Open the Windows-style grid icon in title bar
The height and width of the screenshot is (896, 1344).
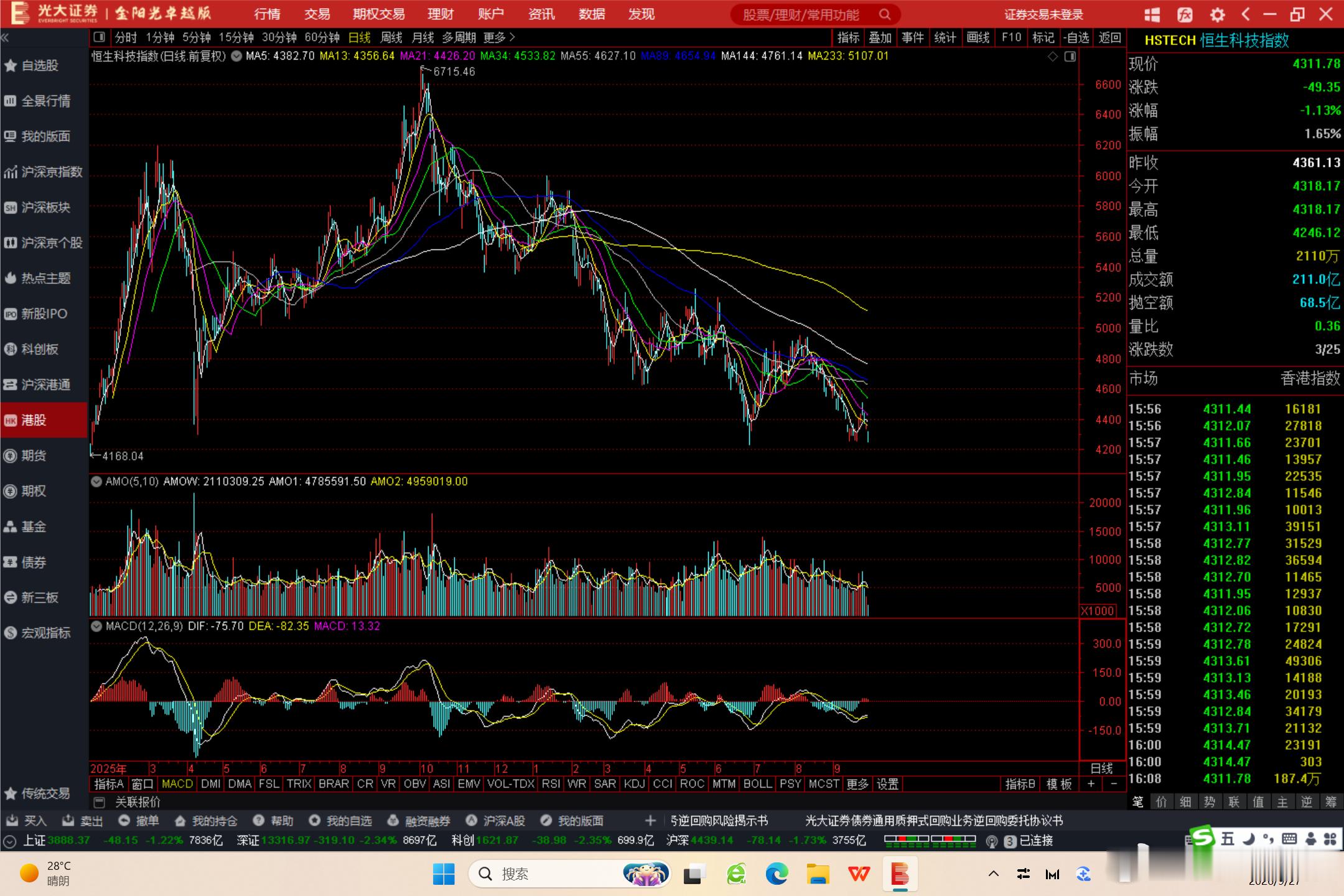[x=1152, y=14]
